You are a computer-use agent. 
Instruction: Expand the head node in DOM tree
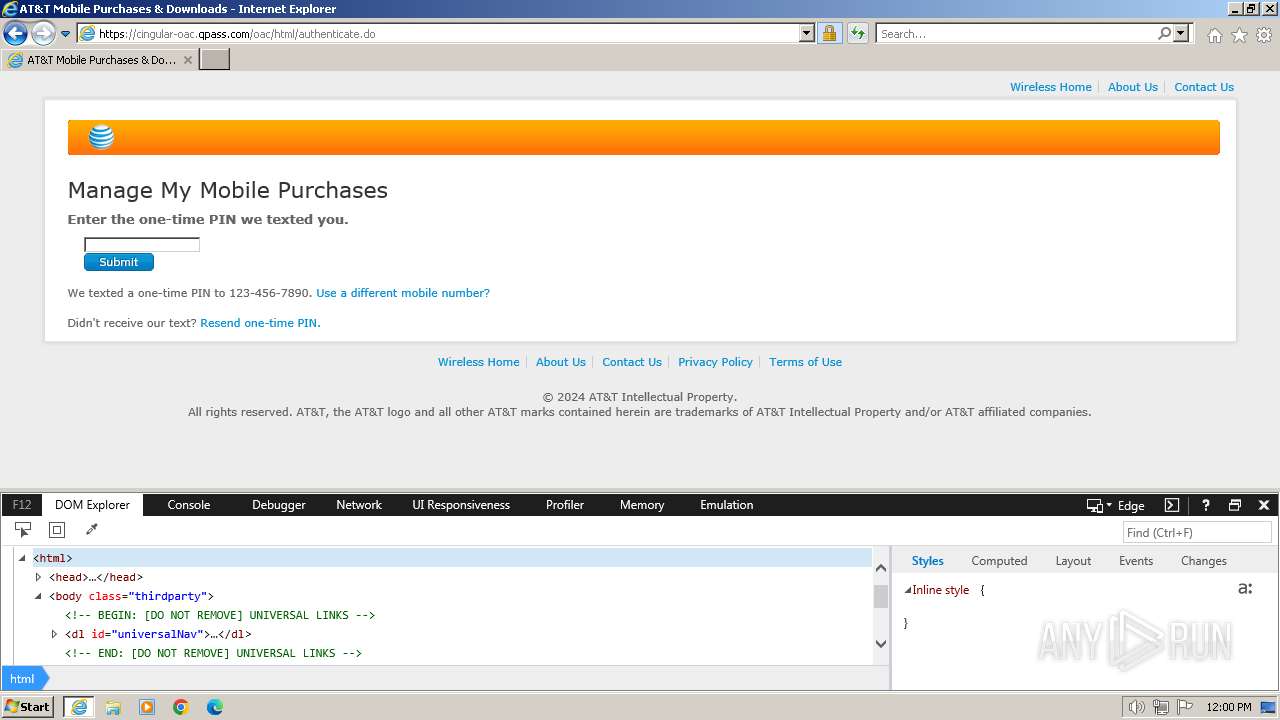coord(38,577)
